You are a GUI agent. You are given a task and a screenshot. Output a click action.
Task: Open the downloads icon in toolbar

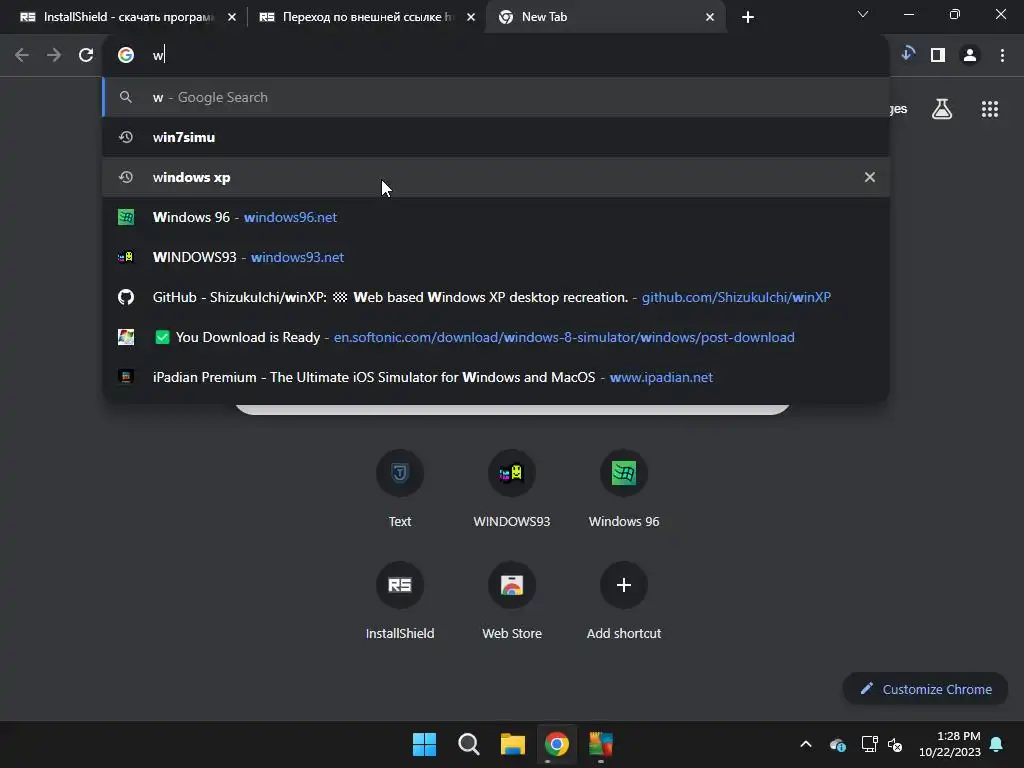tap(907, 55)
